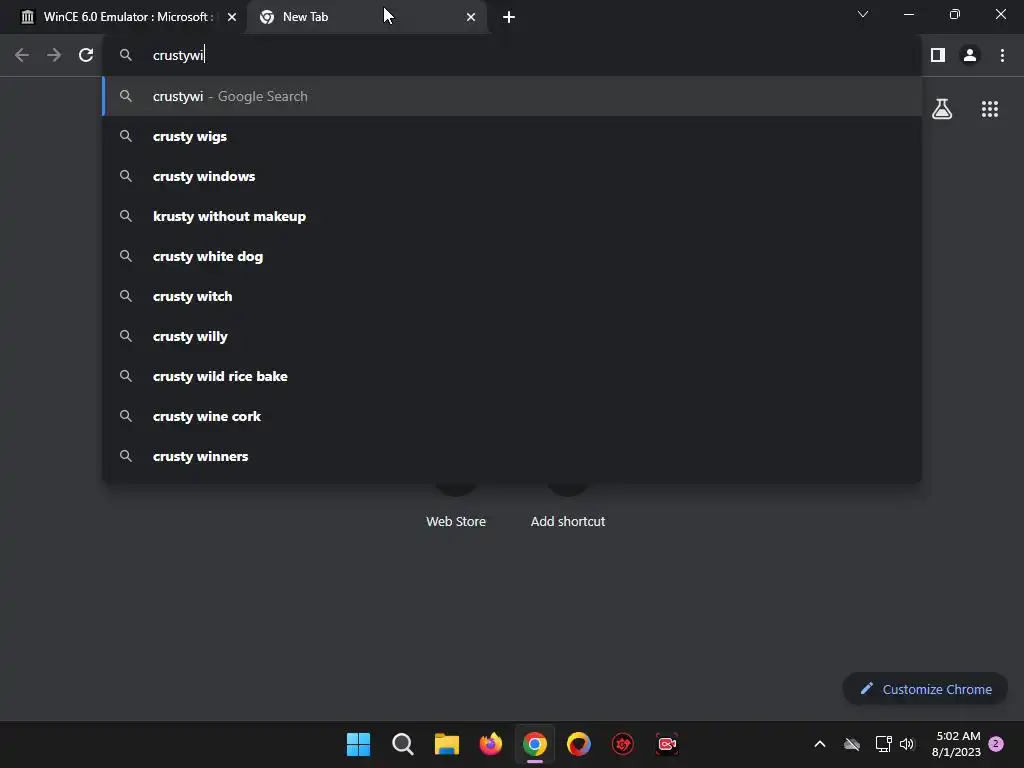Screen dimensions: 1024x768
Task: Open Windows taskbar search
Action: coord(402,744)
